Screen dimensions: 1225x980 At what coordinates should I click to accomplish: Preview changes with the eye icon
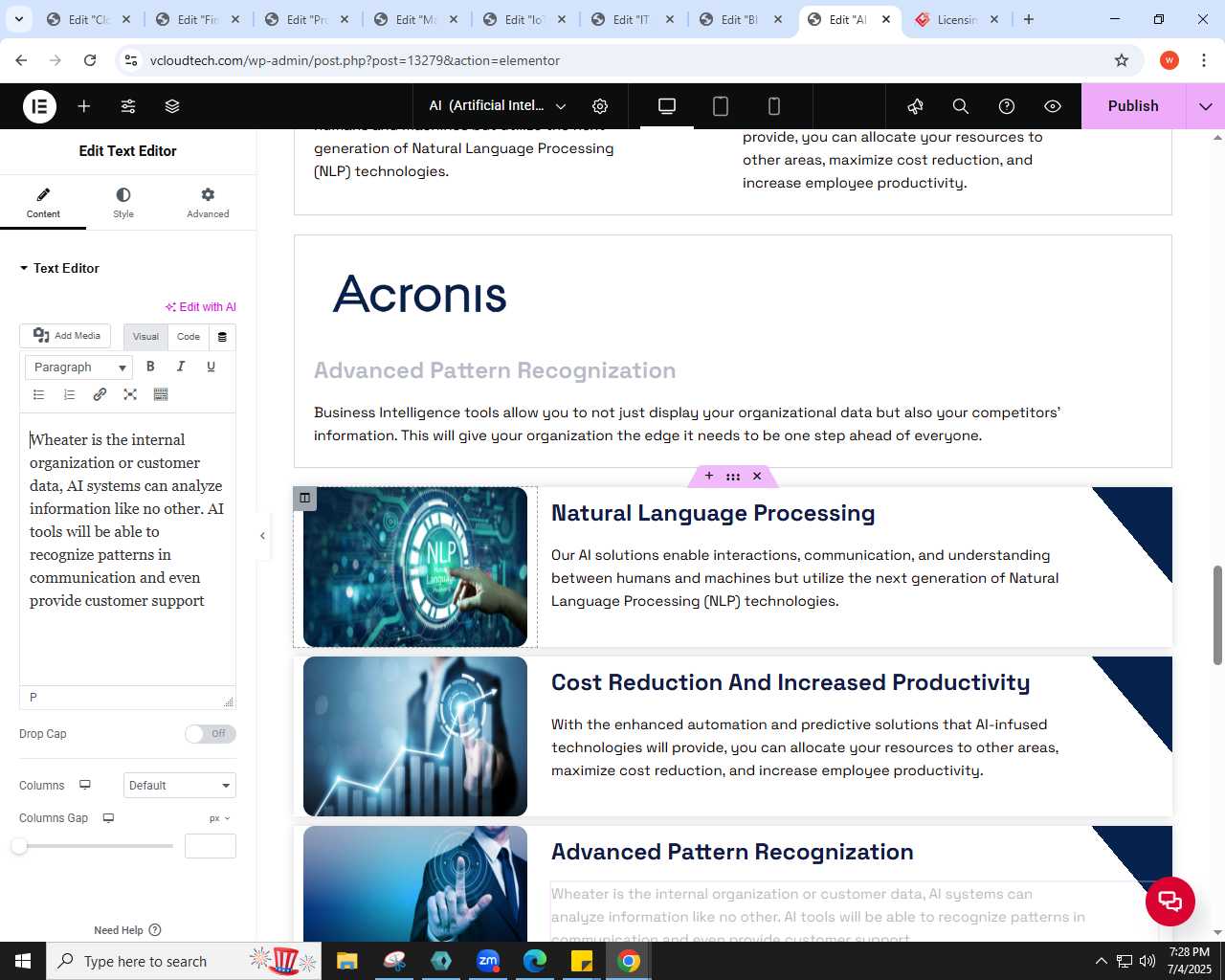1053,106
